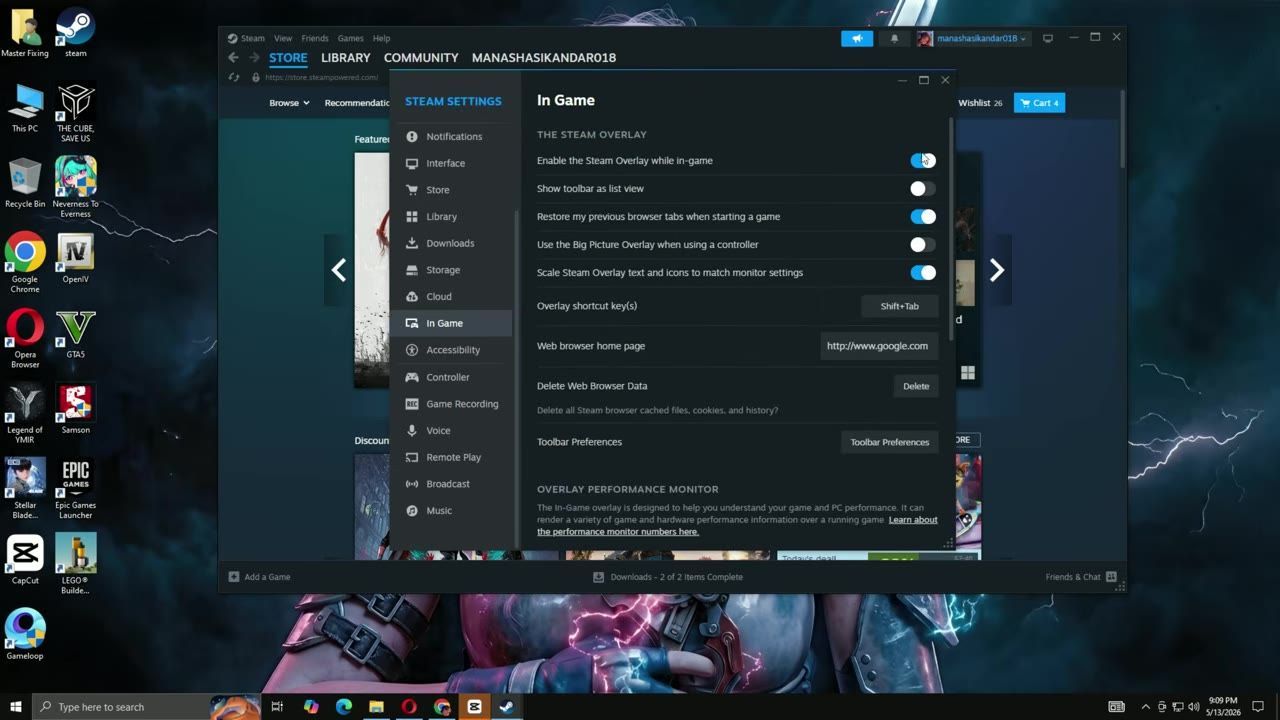The width and height of the screenshot is (1280, 720).
Task: Open the Downloads settings section
Action: click(x=450, y=243)
